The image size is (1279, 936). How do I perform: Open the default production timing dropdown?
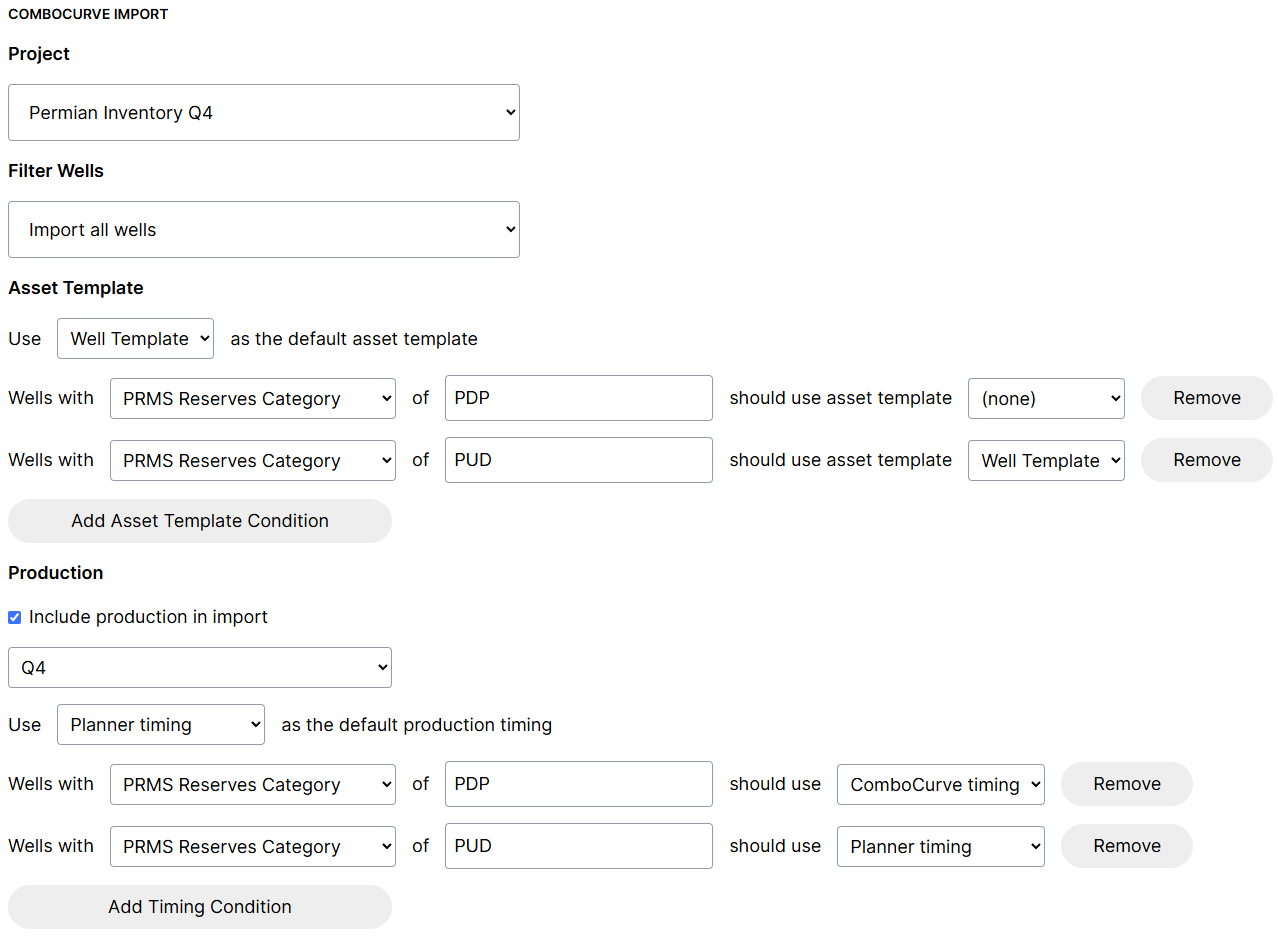160,724
